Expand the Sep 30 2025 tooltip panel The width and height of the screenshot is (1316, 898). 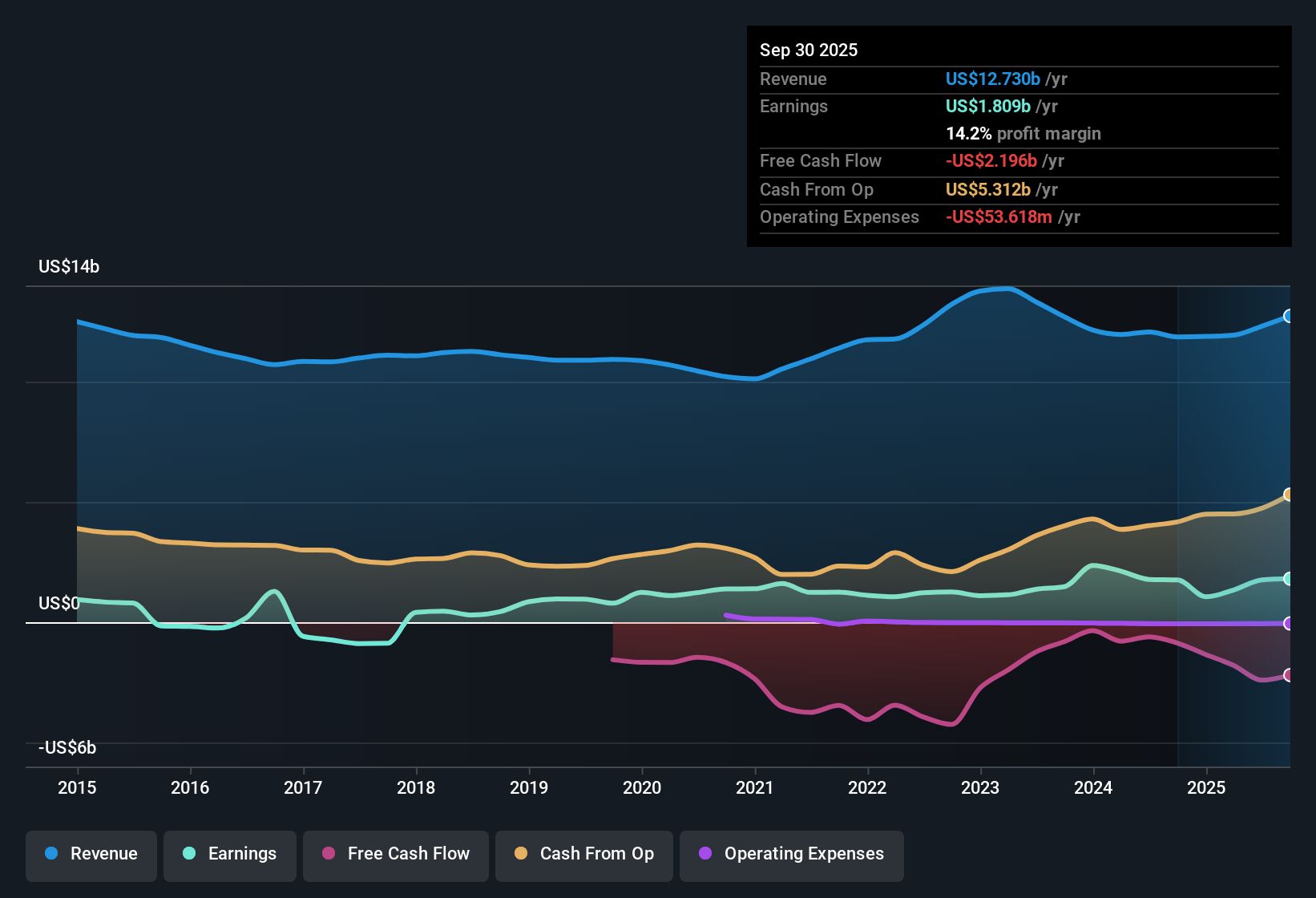pos(809,50)
